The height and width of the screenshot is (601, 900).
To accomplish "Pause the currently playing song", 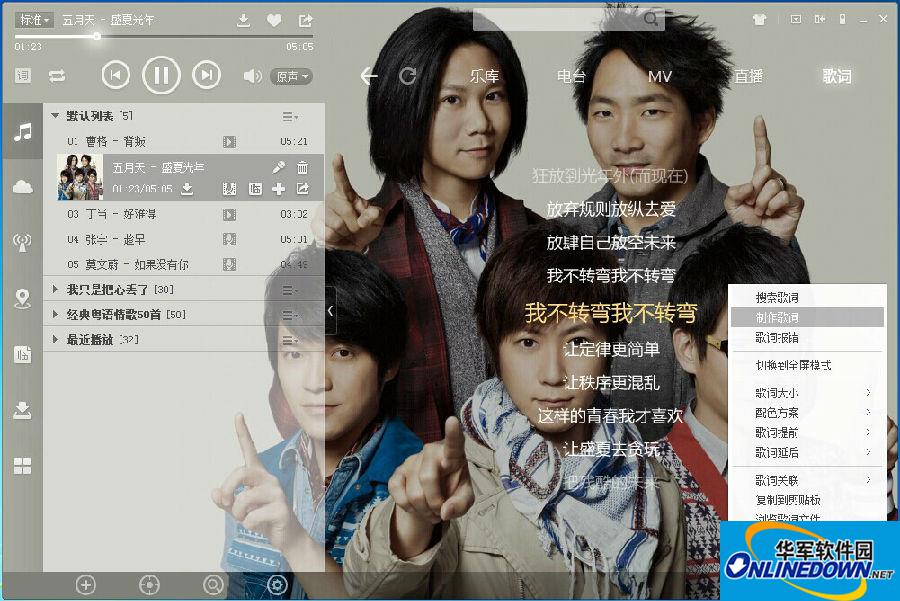I will (161, 75).
